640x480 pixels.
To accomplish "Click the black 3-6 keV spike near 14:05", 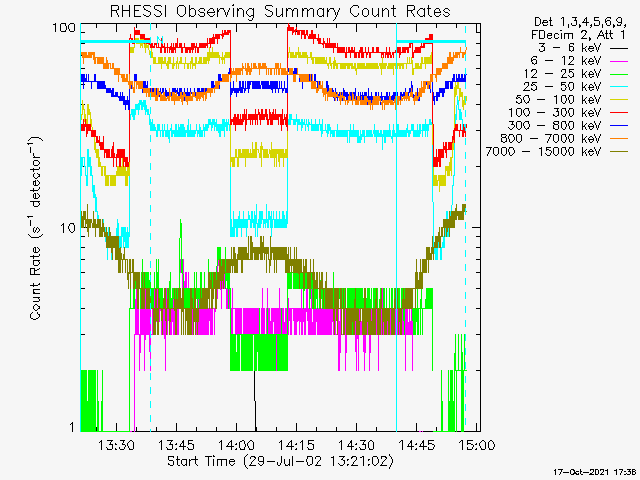I will pyautogui.click(x=255, y=400).
